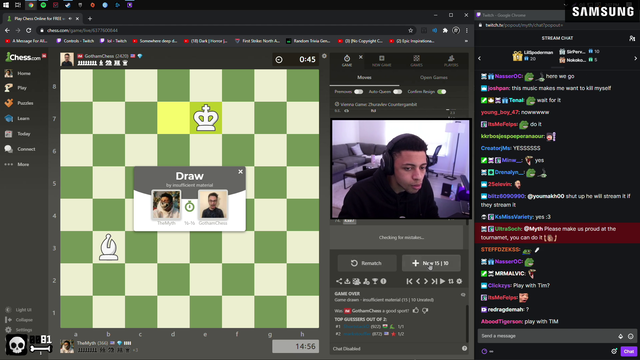
Task: Start a New 15|10 game
Action: (431, 263)
